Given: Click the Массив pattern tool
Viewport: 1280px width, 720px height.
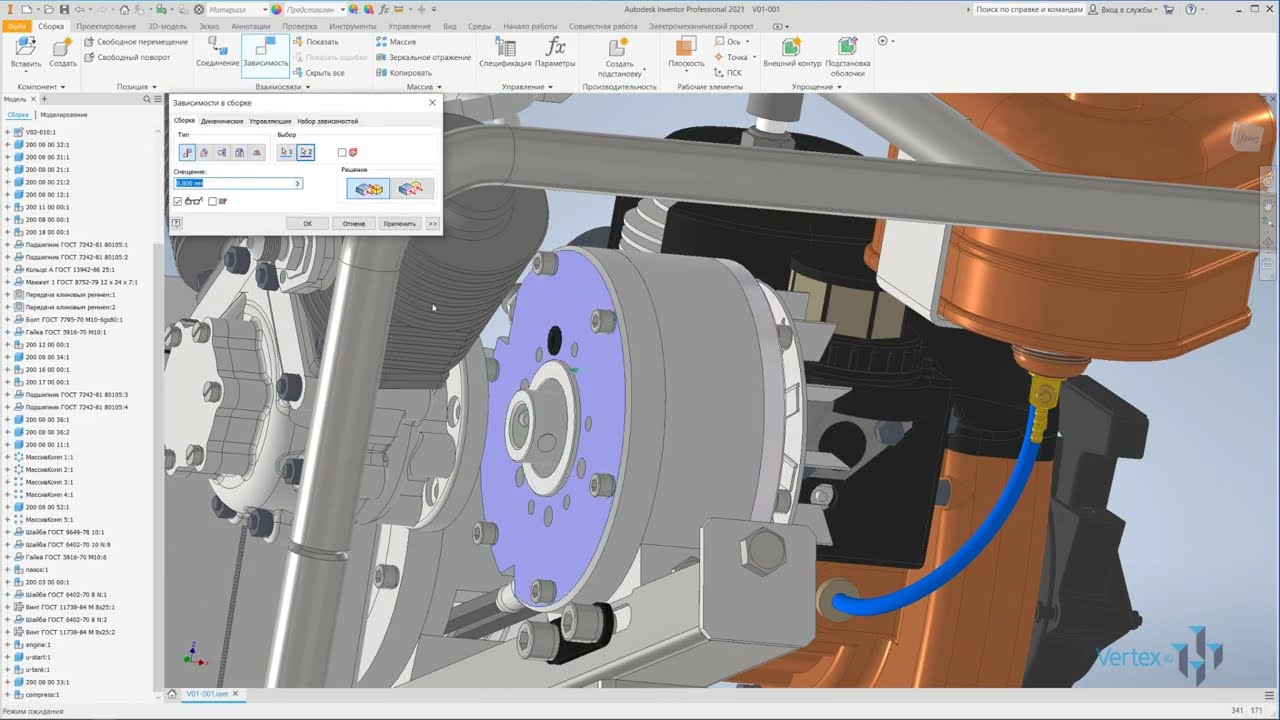Looking at the screenshot, I should [396, 42].
